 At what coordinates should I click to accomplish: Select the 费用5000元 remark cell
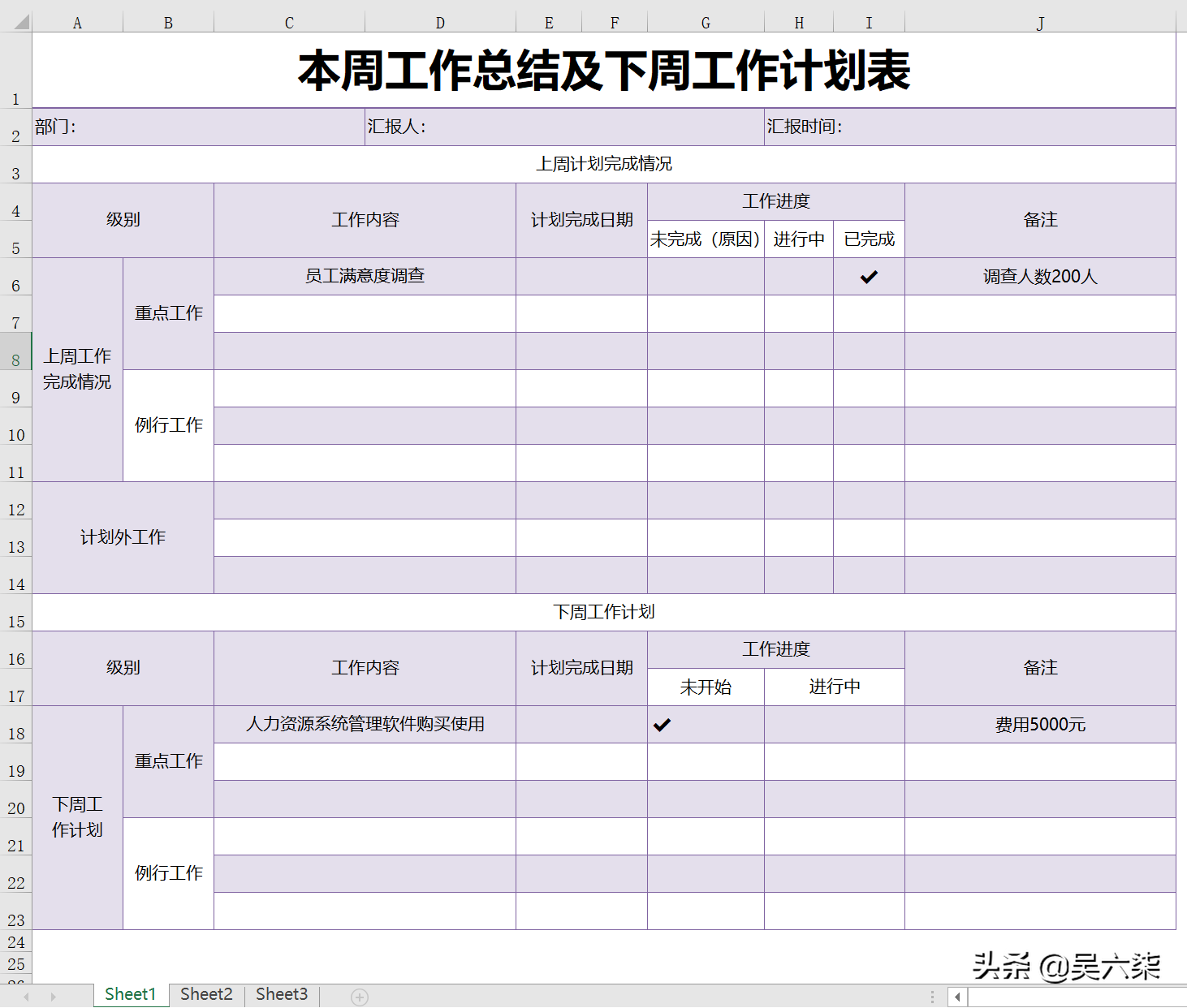[1040, 724]
